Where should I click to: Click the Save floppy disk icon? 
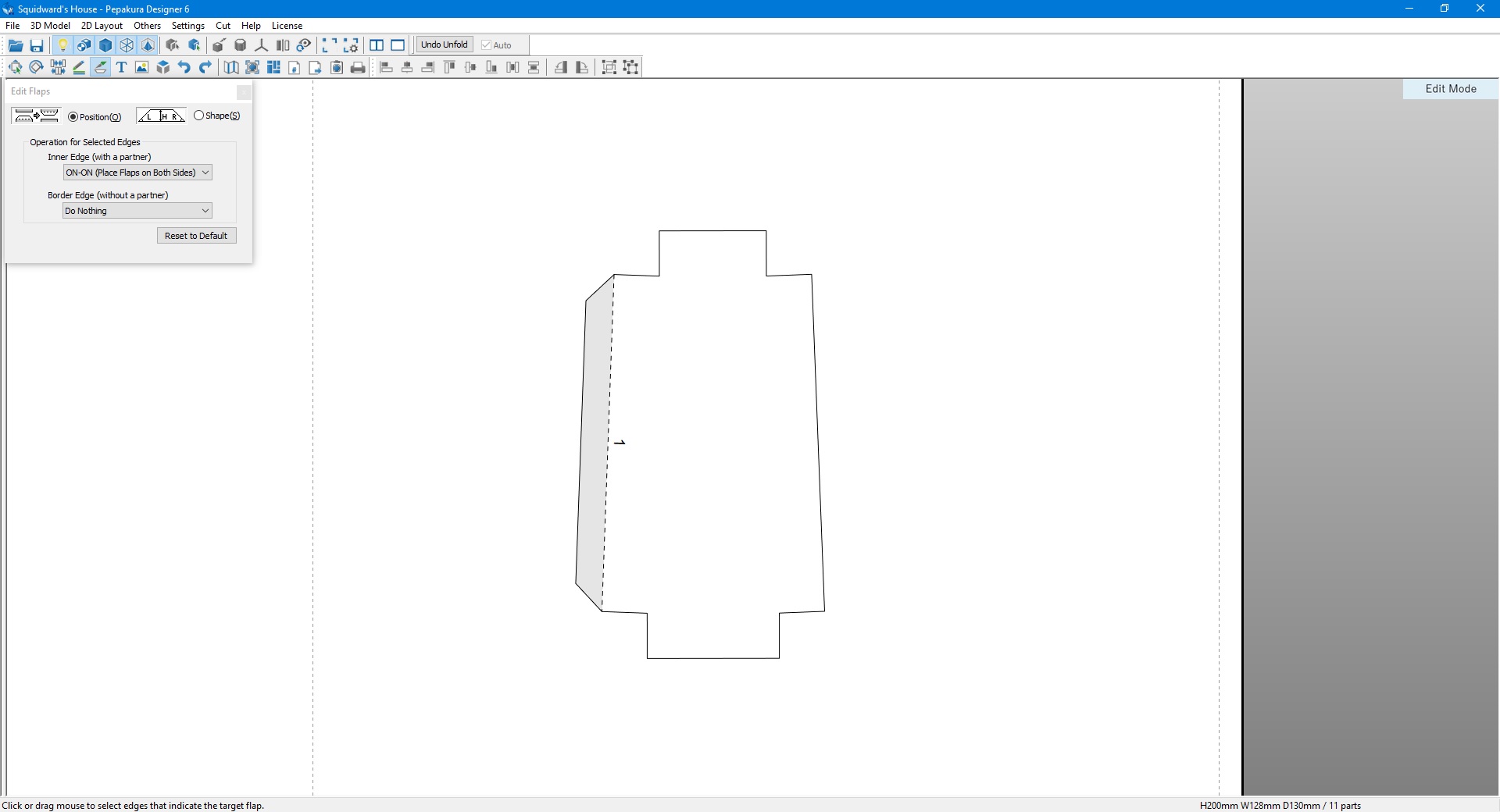(x=37, y=45)
